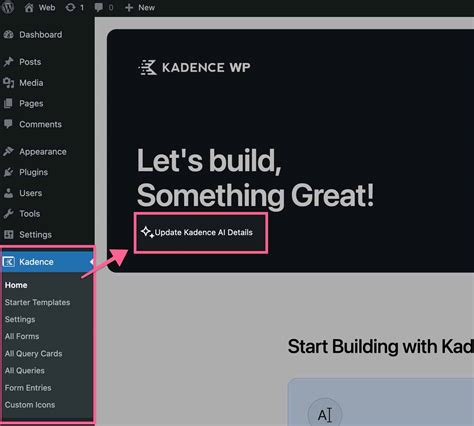The height and width of the screenshot is (426, 474).
Task: Collapse the Kadence menu arrow
Action: pyautogui.click(x=91, y=262)
